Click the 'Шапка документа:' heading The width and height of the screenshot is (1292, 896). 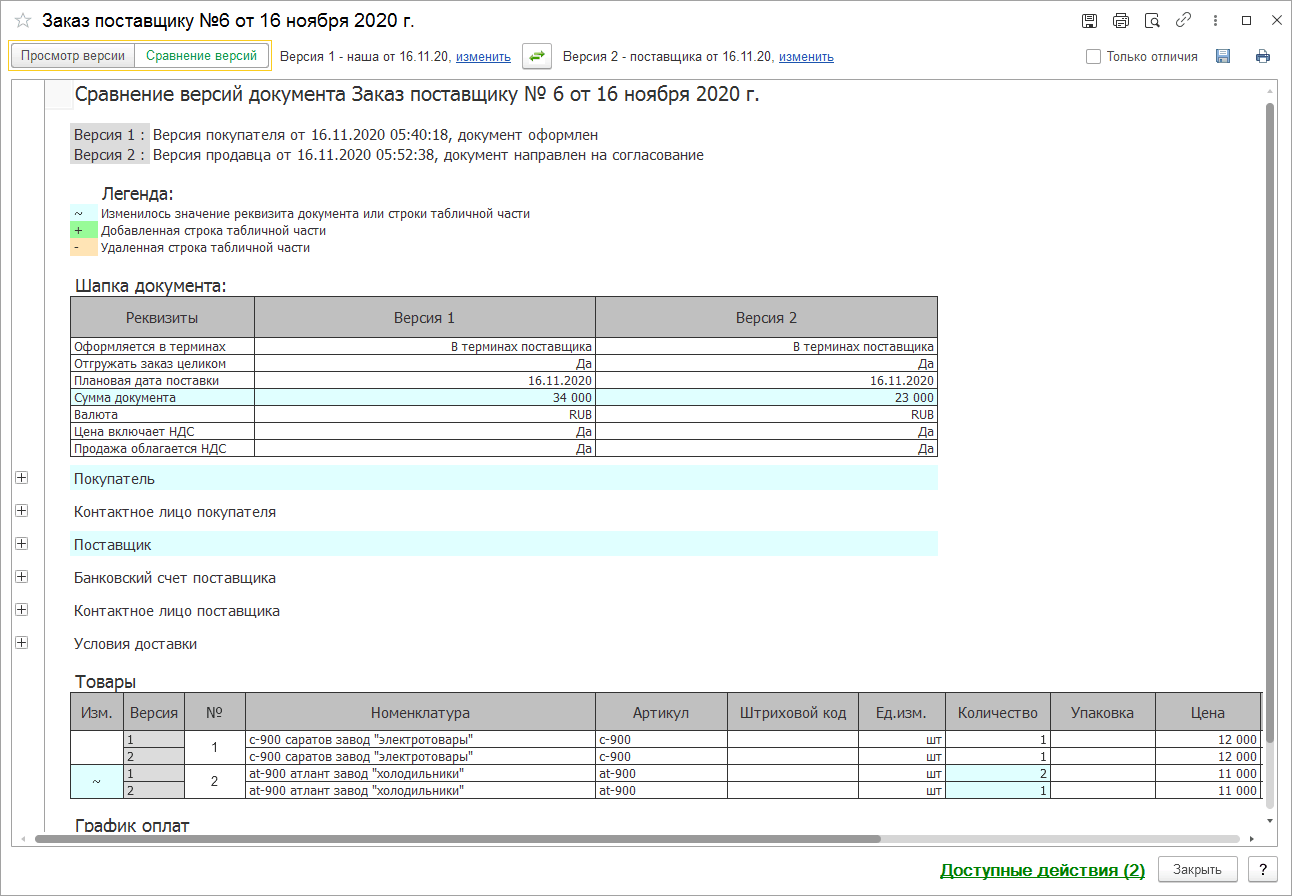tap(151, 285)
